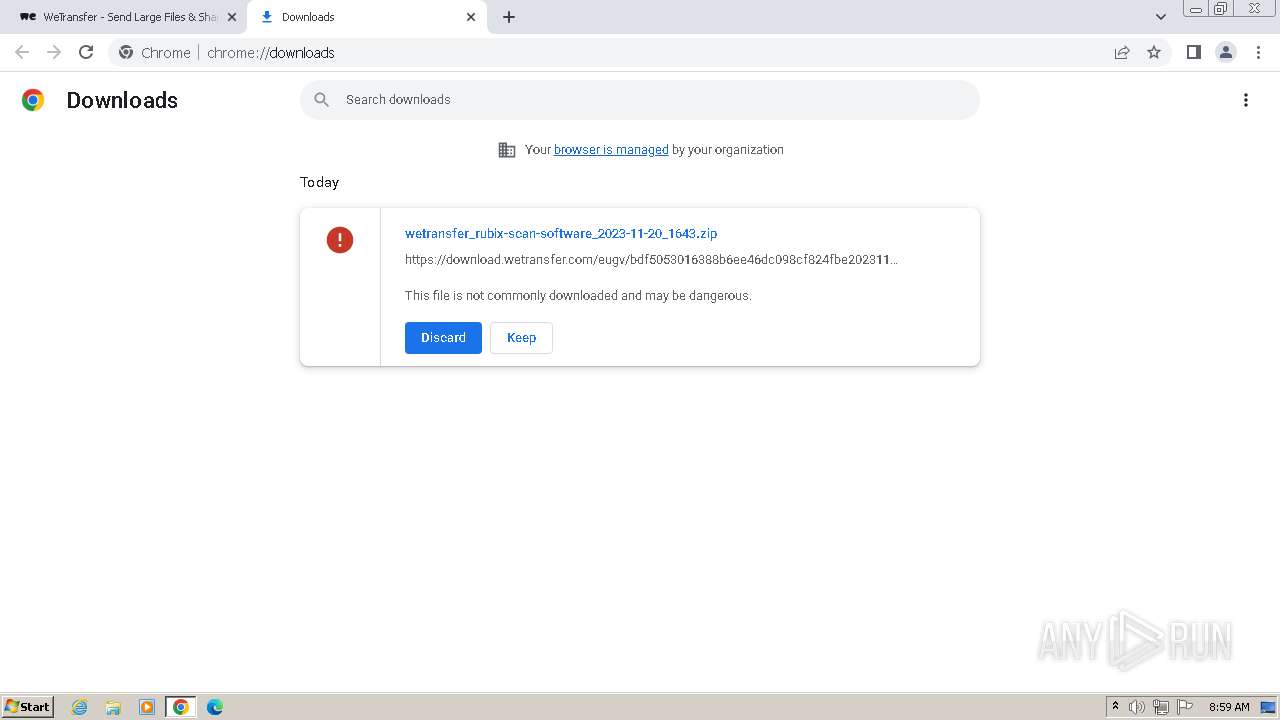Viewport: 1280px width, 720px height.
Task: Open Action Center flag icon
Action: [x=1185, y=707]
